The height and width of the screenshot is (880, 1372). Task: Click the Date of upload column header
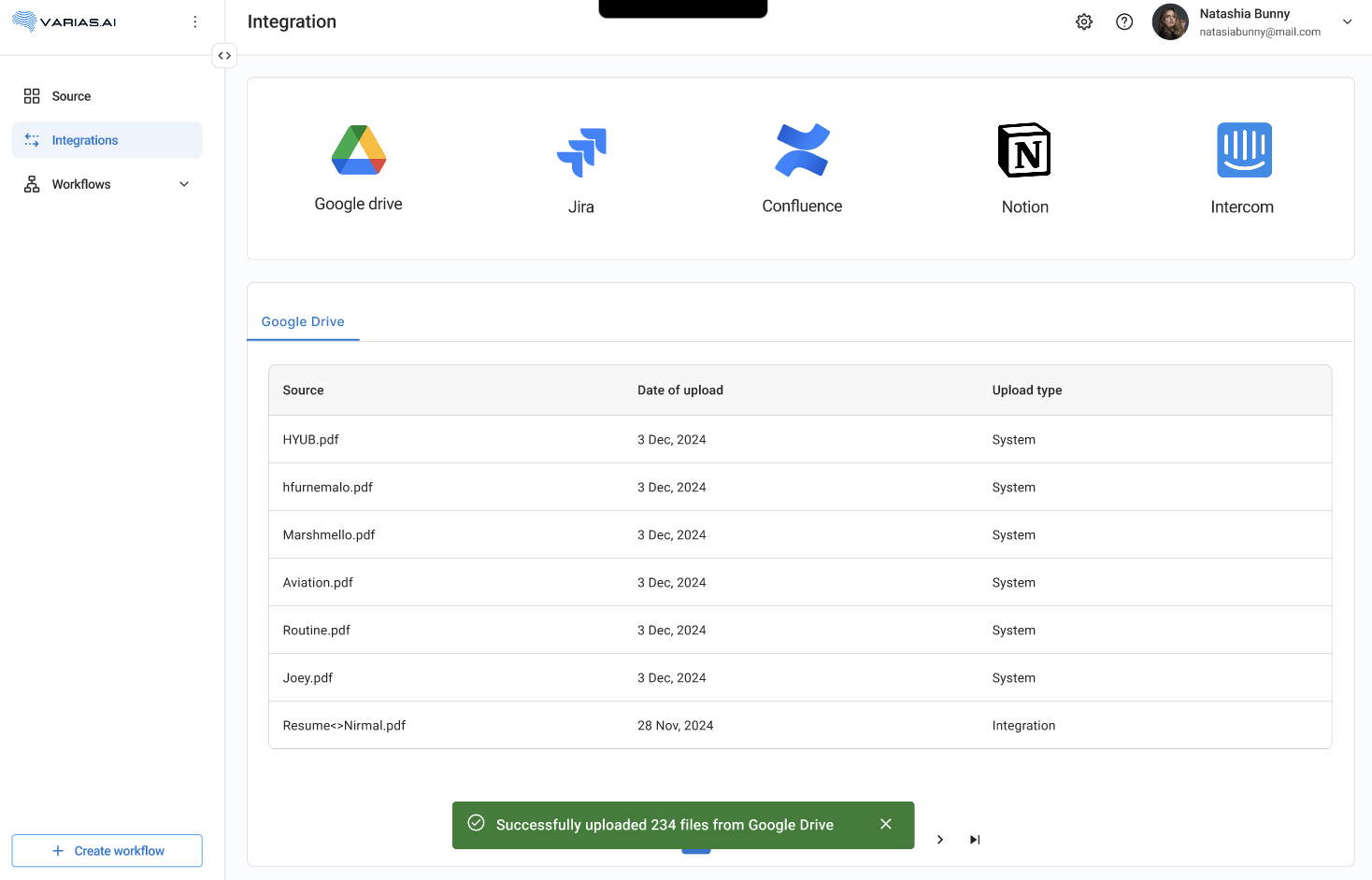[x=680, y=390]
